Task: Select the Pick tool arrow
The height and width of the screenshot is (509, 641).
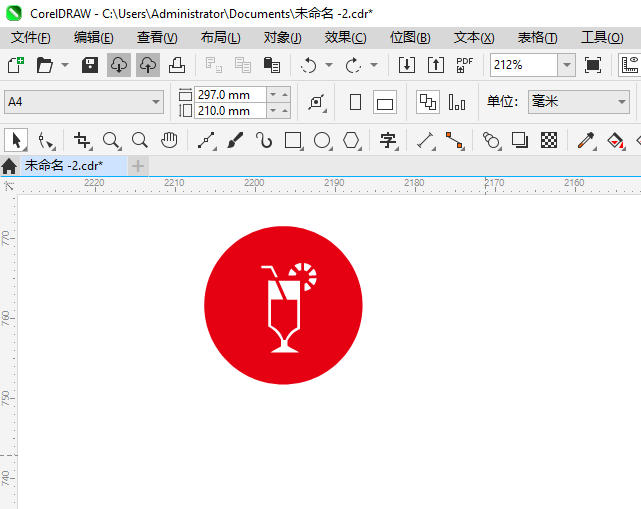Action: 16,141
